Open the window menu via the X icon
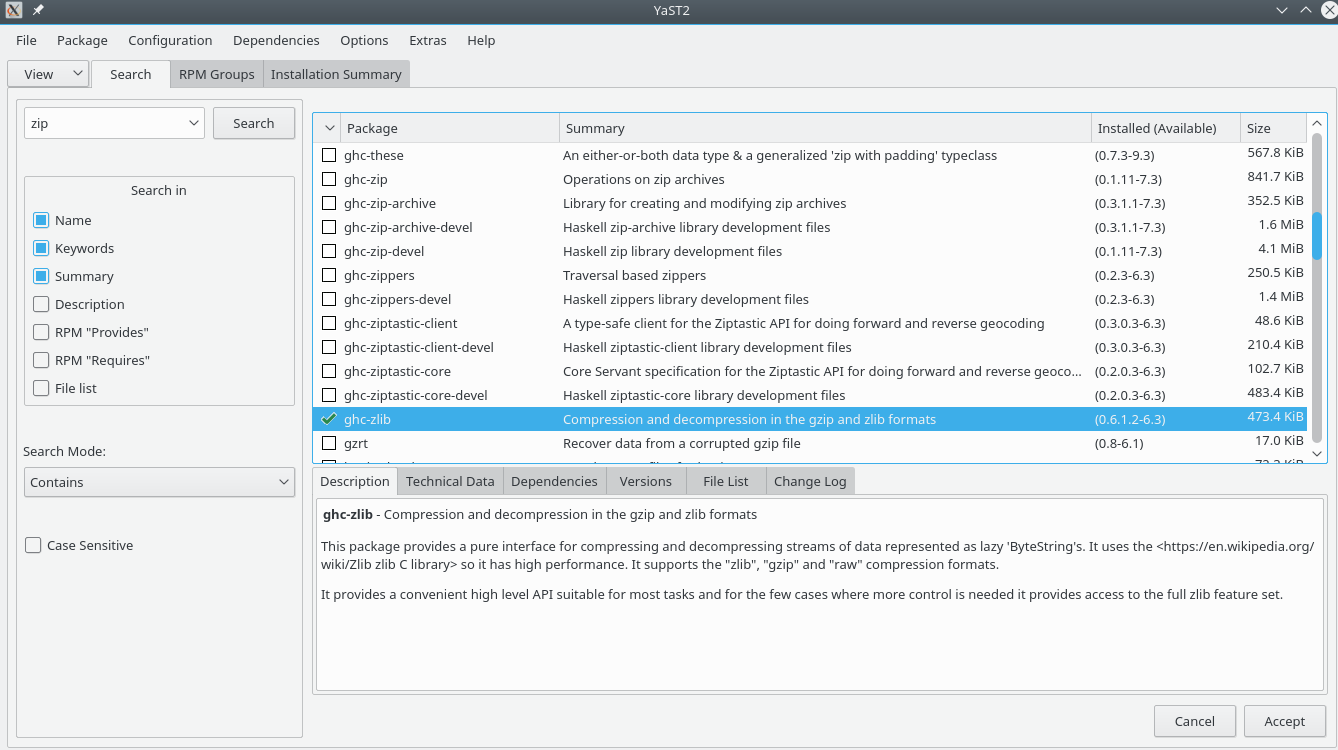 12,10
